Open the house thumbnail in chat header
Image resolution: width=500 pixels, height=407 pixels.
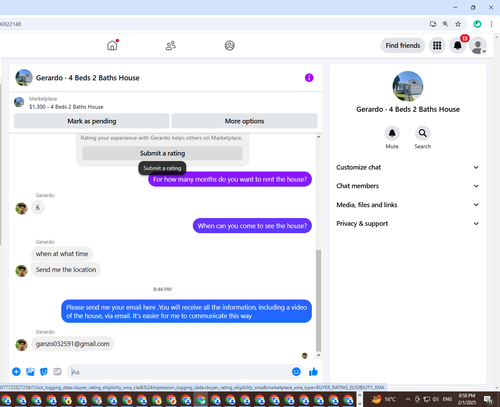pyautogui.click(x=24, y=78)
